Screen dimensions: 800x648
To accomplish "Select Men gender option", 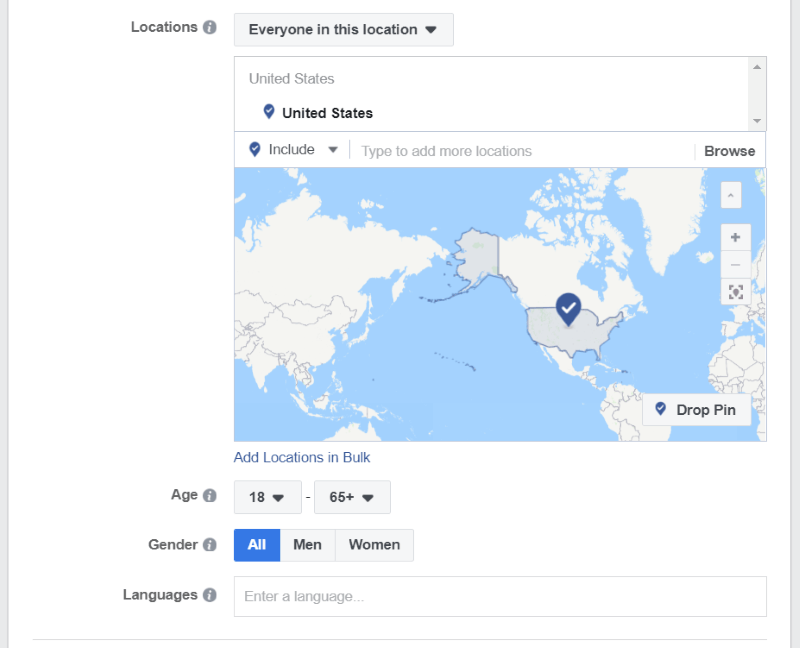I will [307, 545].
